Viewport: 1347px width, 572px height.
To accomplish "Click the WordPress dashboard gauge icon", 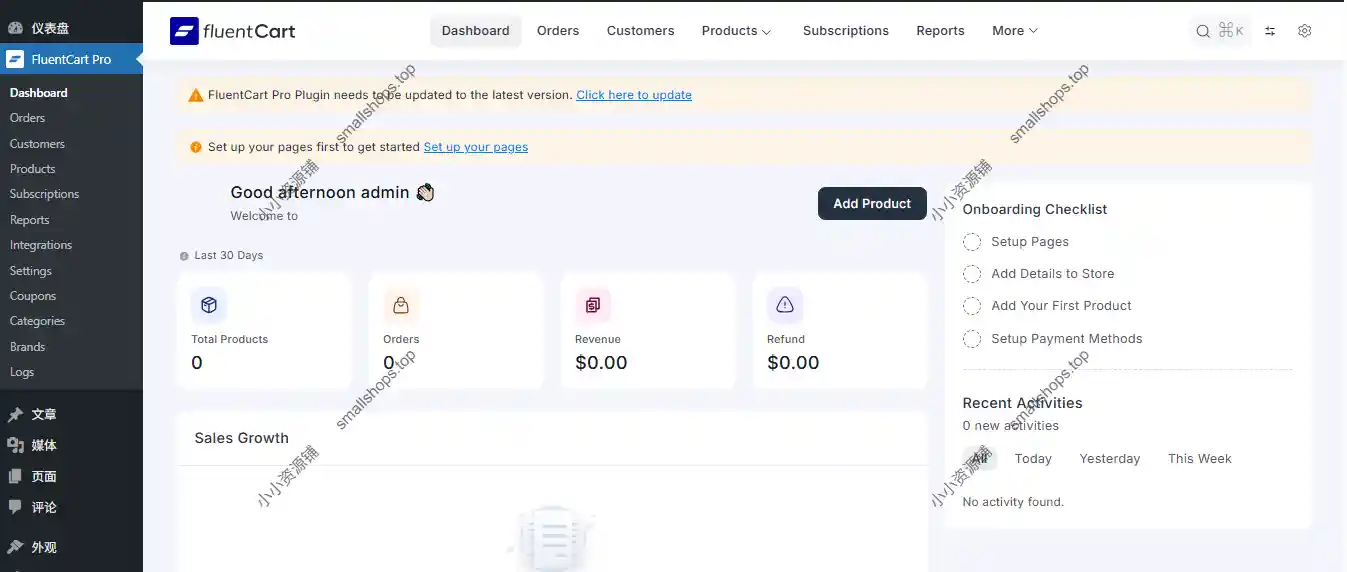I will pos(15,28).
